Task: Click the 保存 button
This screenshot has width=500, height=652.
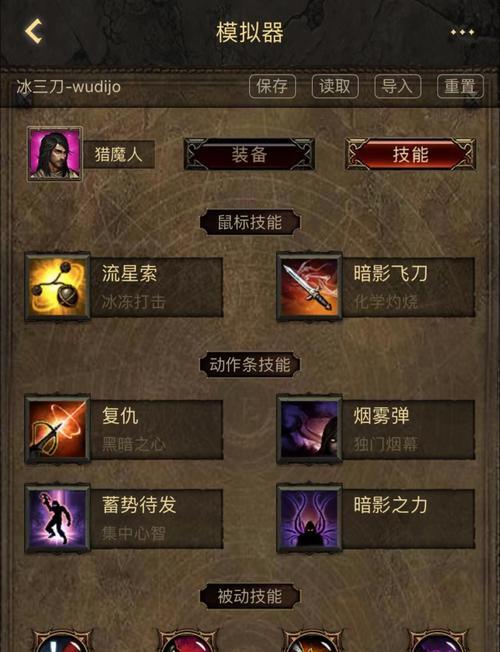Action: tap(272, 86)
